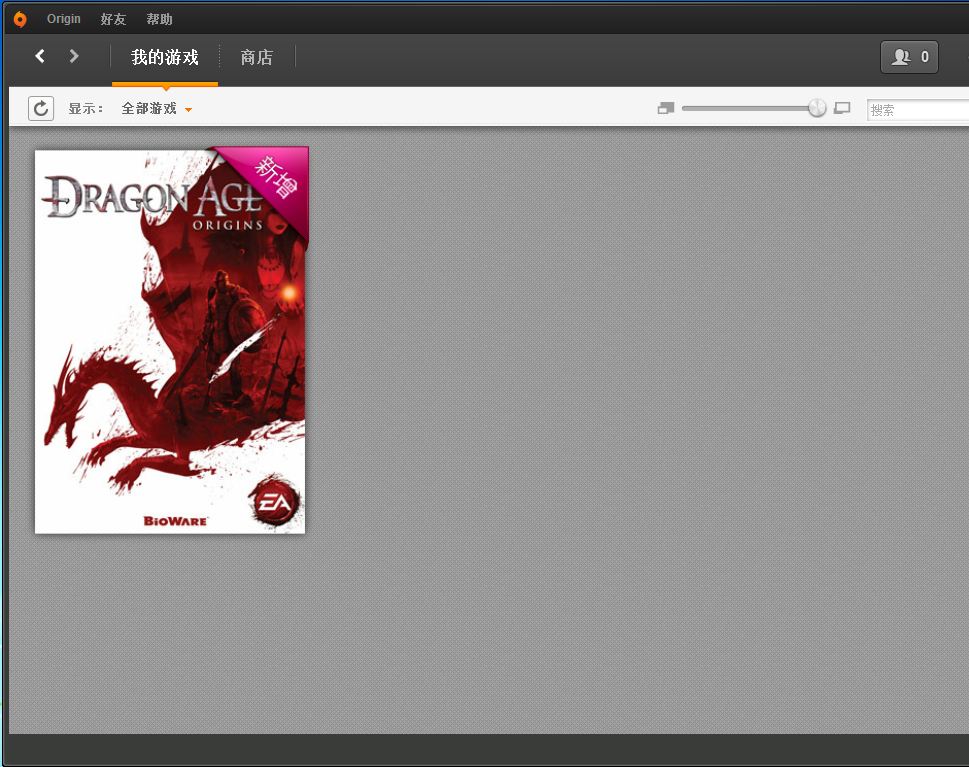969x767 pixels.
Task: Open the friends list button showing 0
Action: 909,57
